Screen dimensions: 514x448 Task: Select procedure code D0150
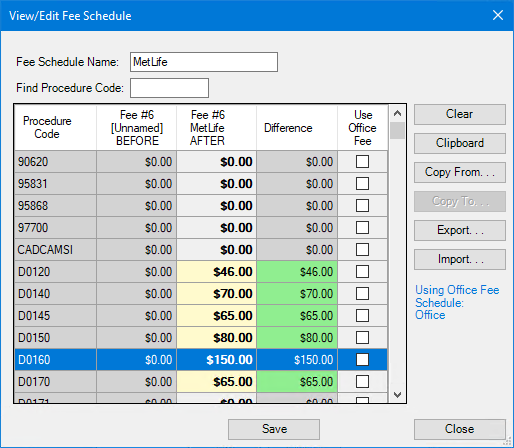click(55, 338)
